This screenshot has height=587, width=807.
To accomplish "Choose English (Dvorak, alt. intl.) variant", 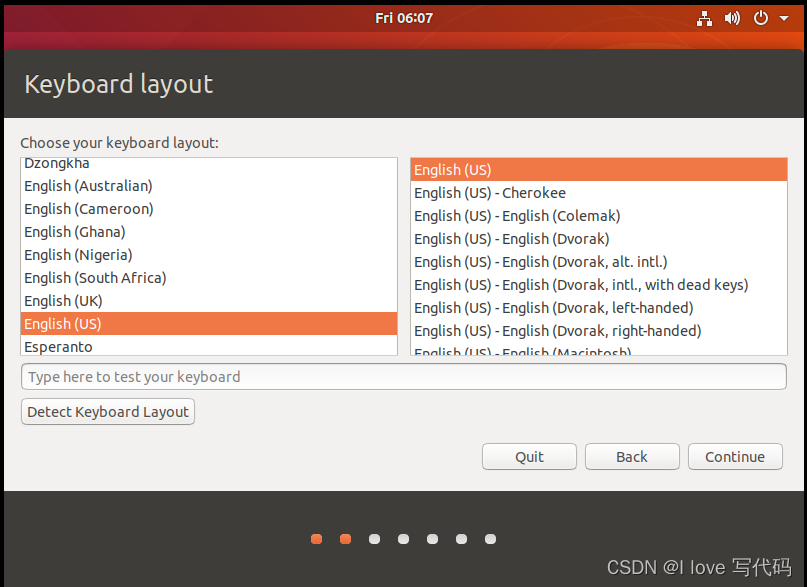I will coord(599,262).
